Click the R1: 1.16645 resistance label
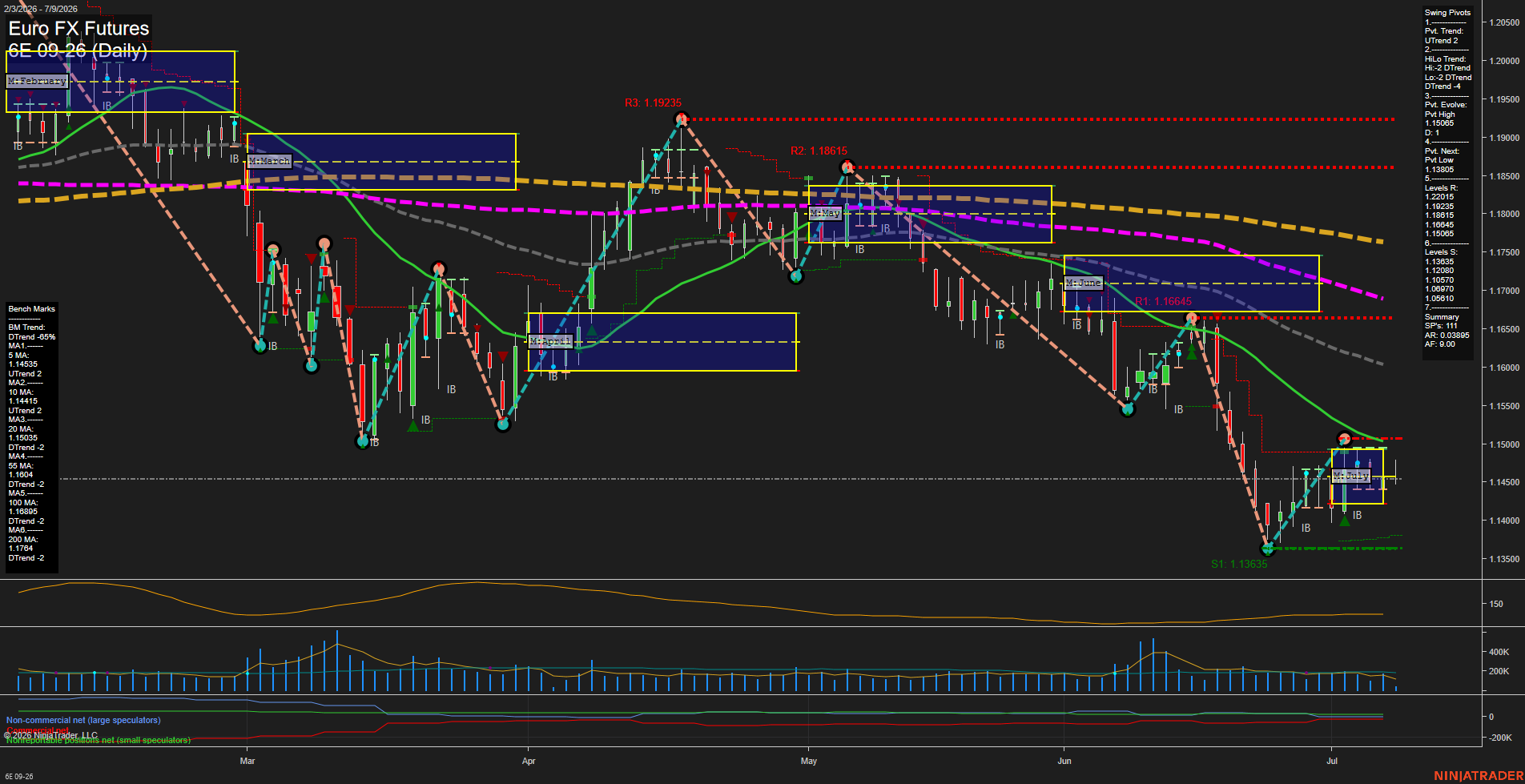Screen dimensions: 1525x784 pyautogui.click(x=1163, y=301)
